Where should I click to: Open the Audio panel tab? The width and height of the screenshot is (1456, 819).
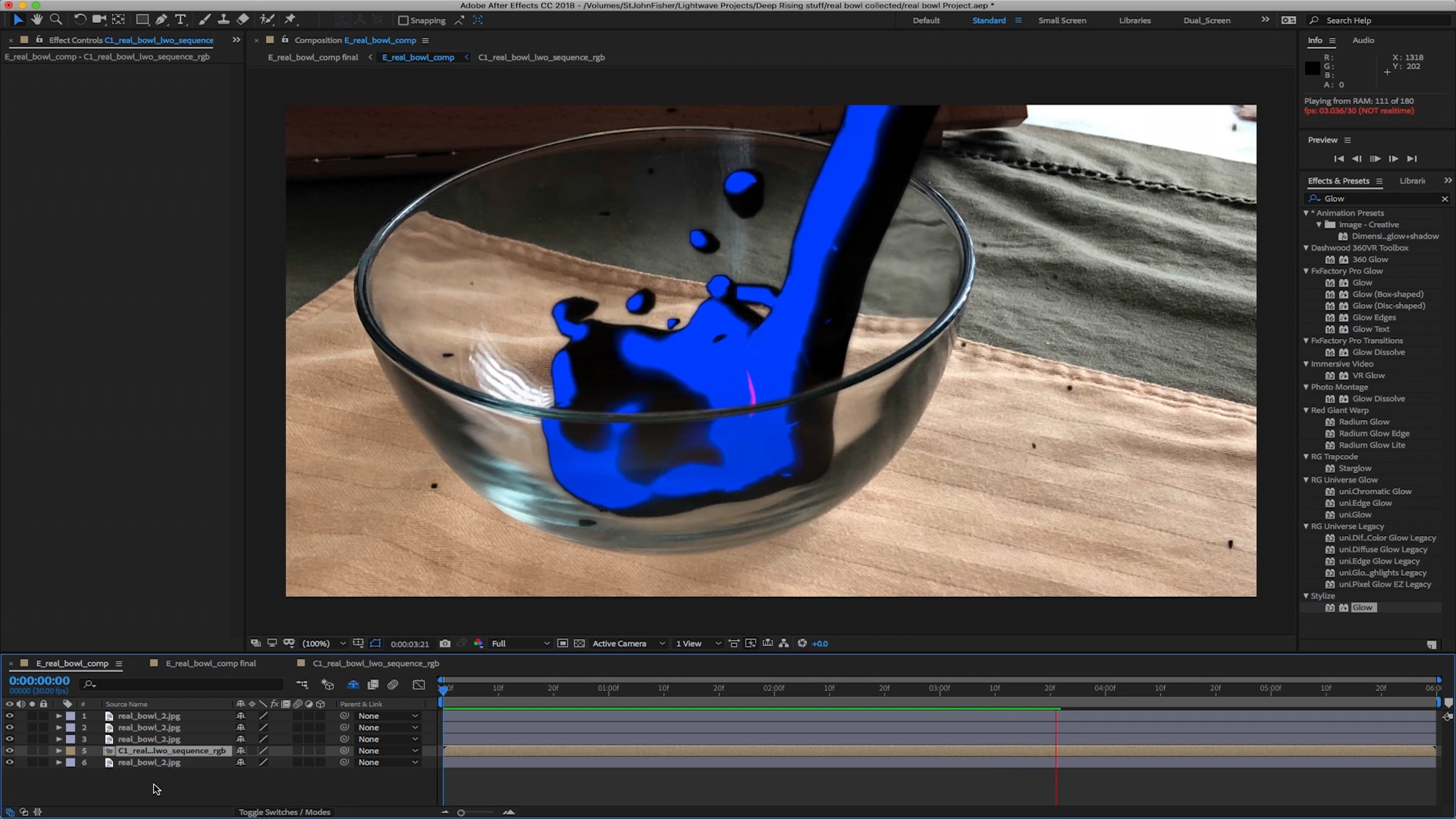click(1363, 40)
